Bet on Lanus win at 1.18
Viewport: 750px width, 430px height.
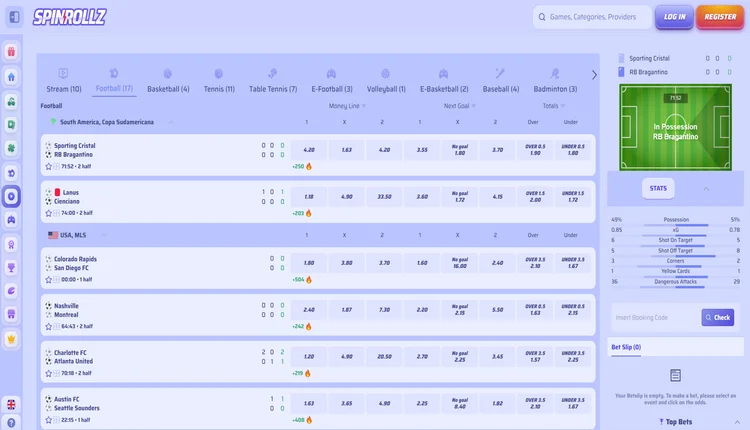pos(309,197)
